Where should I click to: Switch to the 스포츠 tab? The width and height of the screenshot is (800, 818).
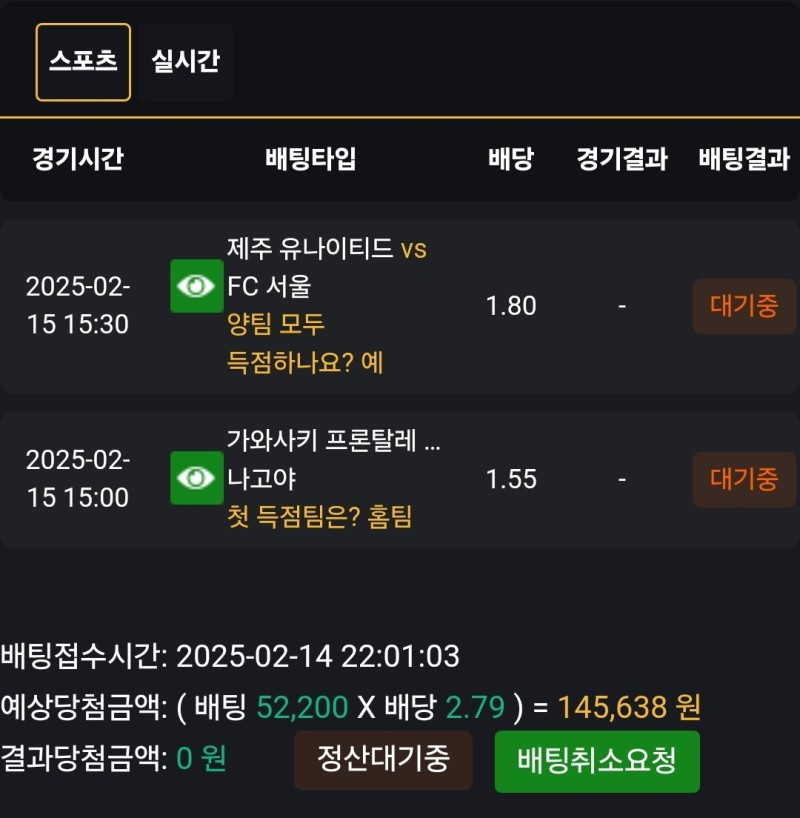(83, 62)
